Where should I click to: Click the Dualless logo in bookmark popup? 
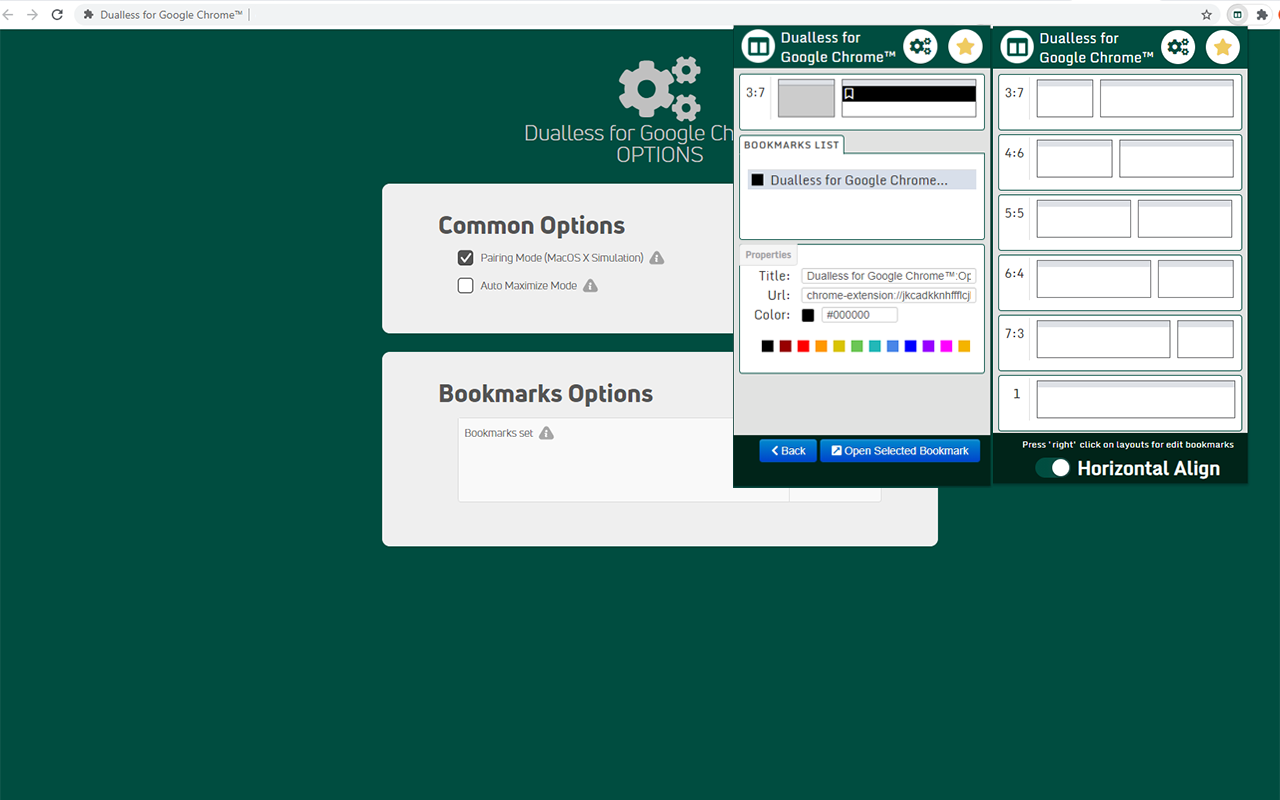tap(759, 47)
